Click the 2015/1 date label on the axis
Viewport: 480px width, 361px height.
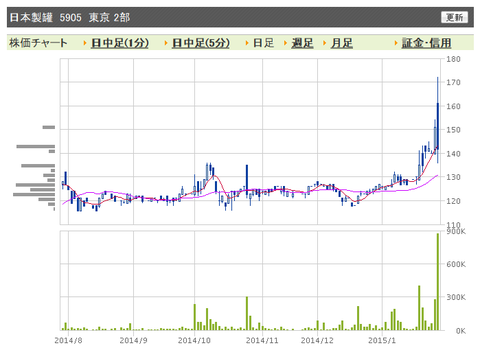pyautogui.click(x=382, y=340)
